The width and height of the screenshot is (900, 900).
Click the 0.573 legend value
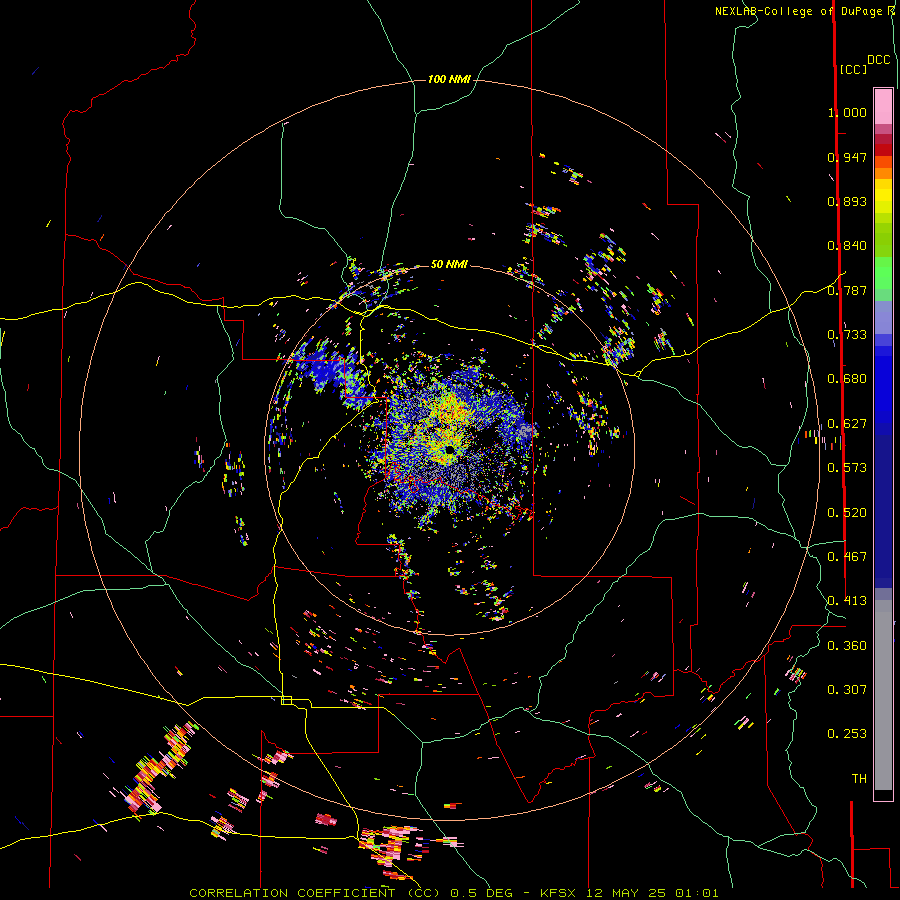point(847,468)
